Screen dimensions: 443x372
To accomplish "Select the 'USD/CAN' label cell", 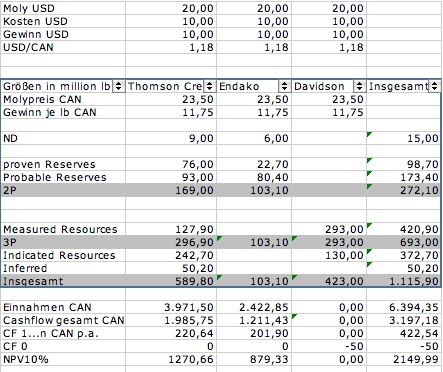I will pos(63,47).
